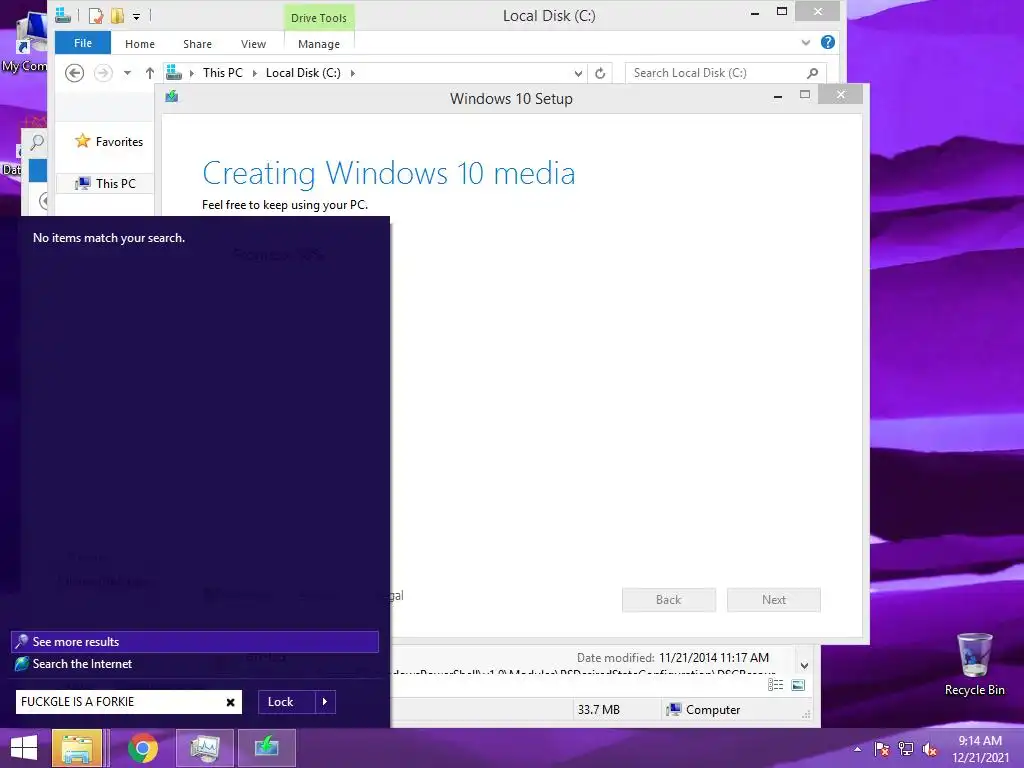Open the monitor app taskbar icon
The height and width of the screenshot is (768, 1024).
[204, 748]
